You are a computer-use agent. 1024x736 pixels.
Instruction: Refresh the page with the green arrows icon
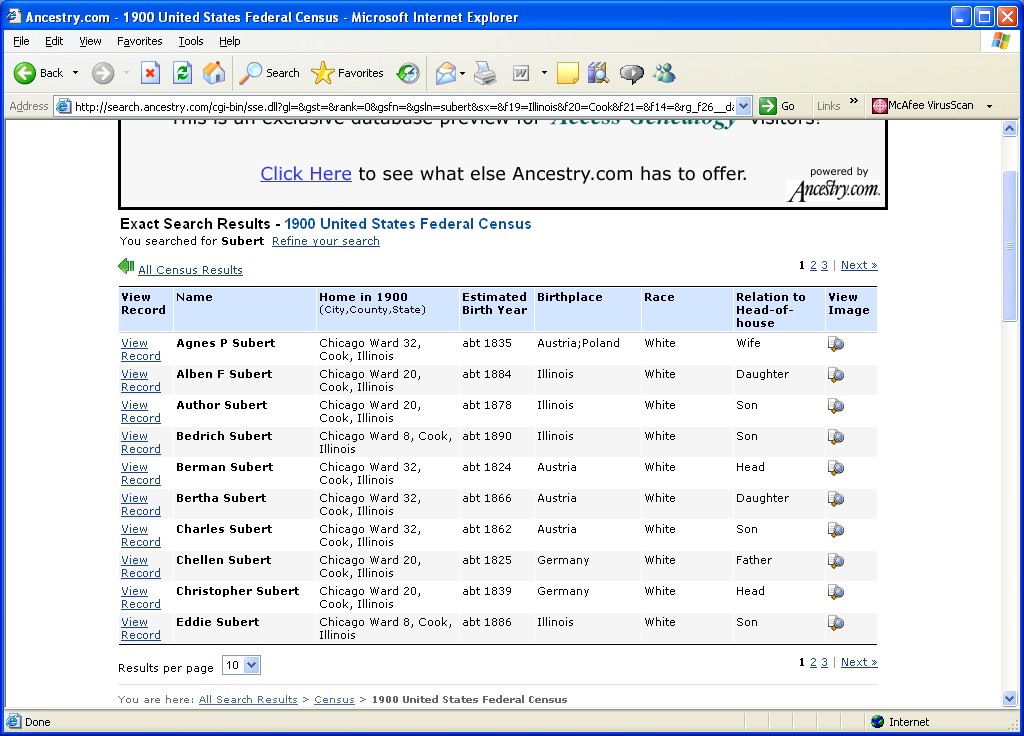pos(182,73)
